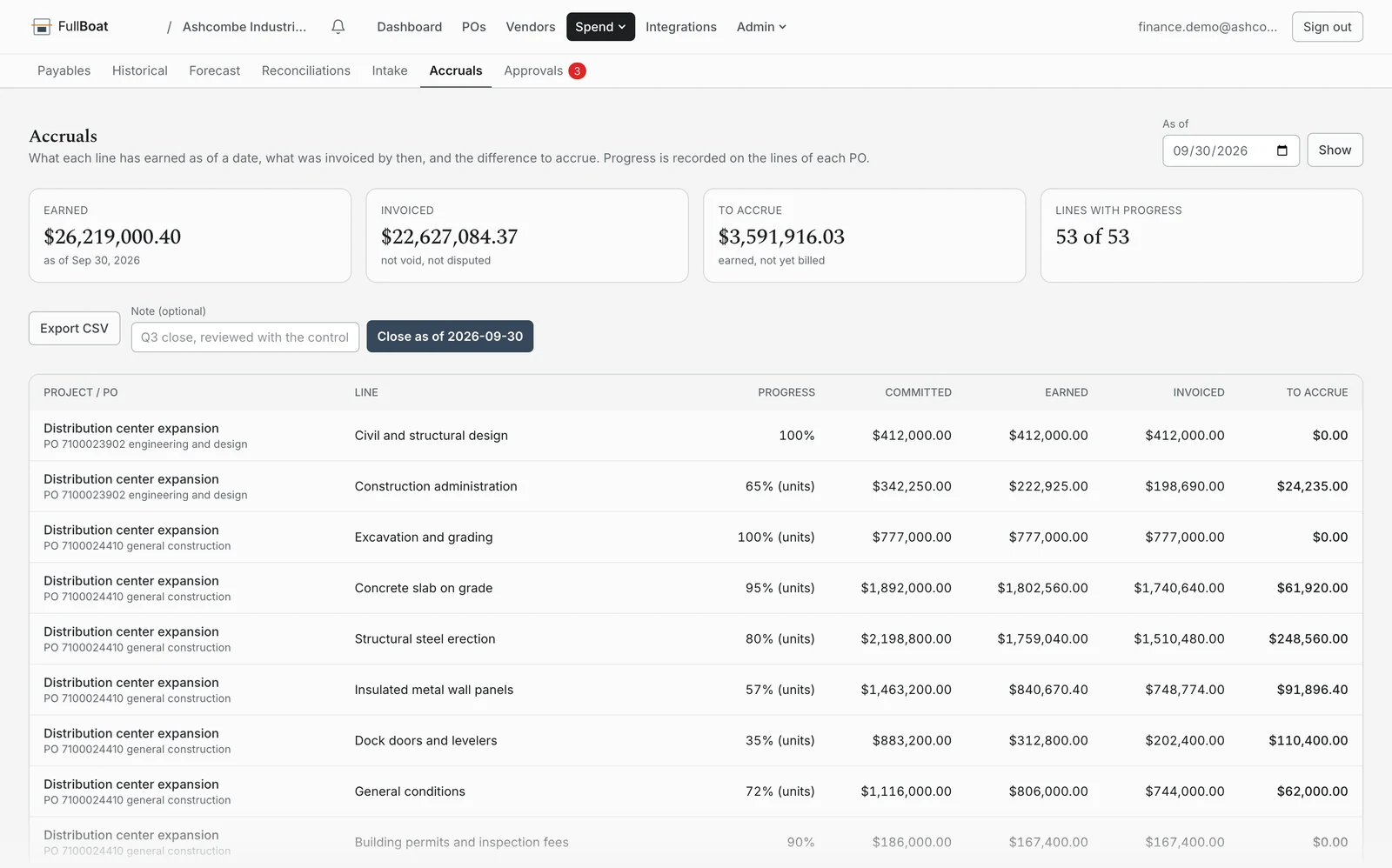Click Close as of 2026-09-30 button
This screenshot has width=1392, height=868.
coord(450,337)
